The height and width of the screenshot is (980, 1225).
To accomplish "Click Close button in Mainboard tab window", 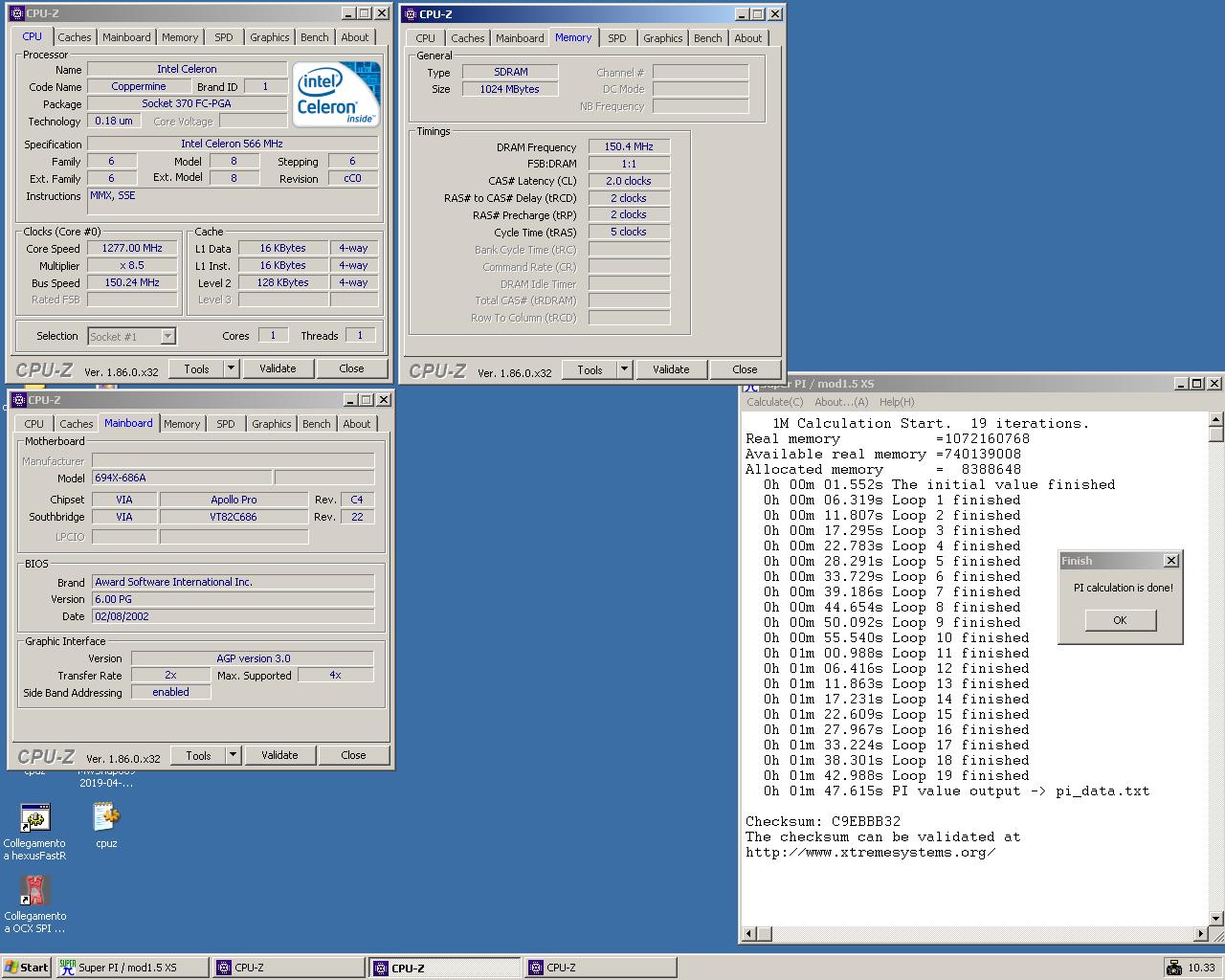I will [353, 755].
